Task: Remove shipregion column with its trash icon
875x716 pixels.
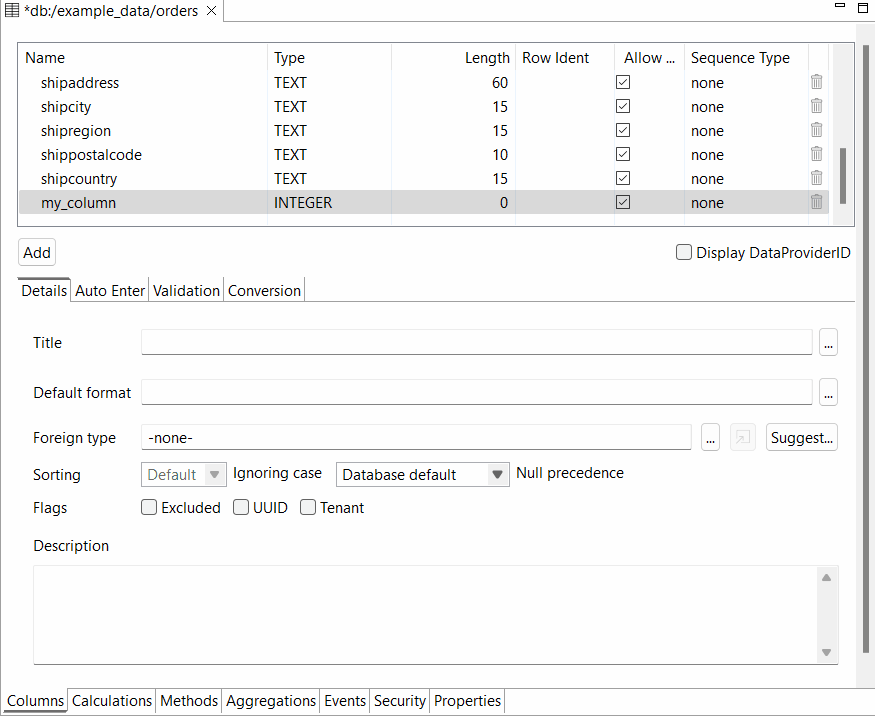Action: tap(816, 130)
